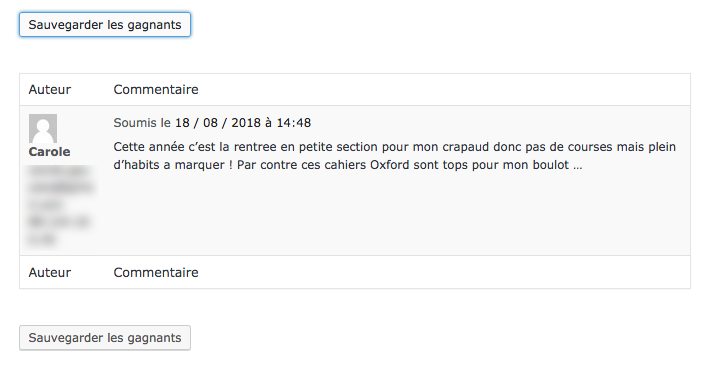Click the Soumis le label
Screen dimensions: 709x366
click(x=142, y=123)
